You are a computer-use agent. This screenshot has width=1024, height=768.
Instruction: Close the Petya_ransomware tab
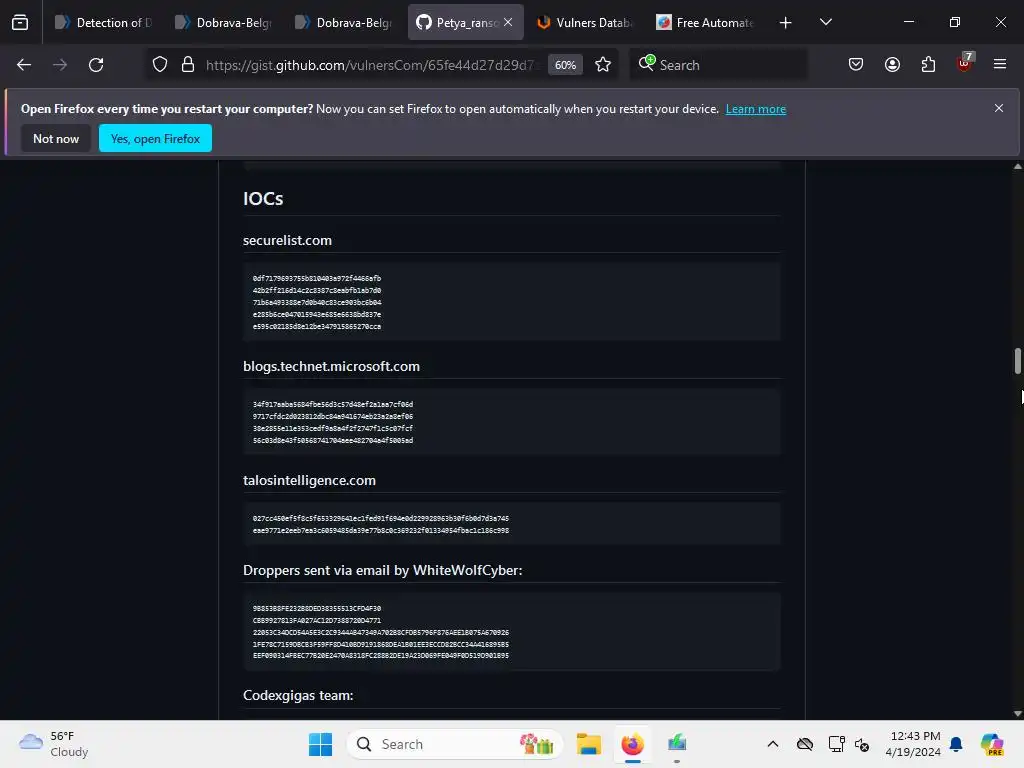[x=508, y=22]
